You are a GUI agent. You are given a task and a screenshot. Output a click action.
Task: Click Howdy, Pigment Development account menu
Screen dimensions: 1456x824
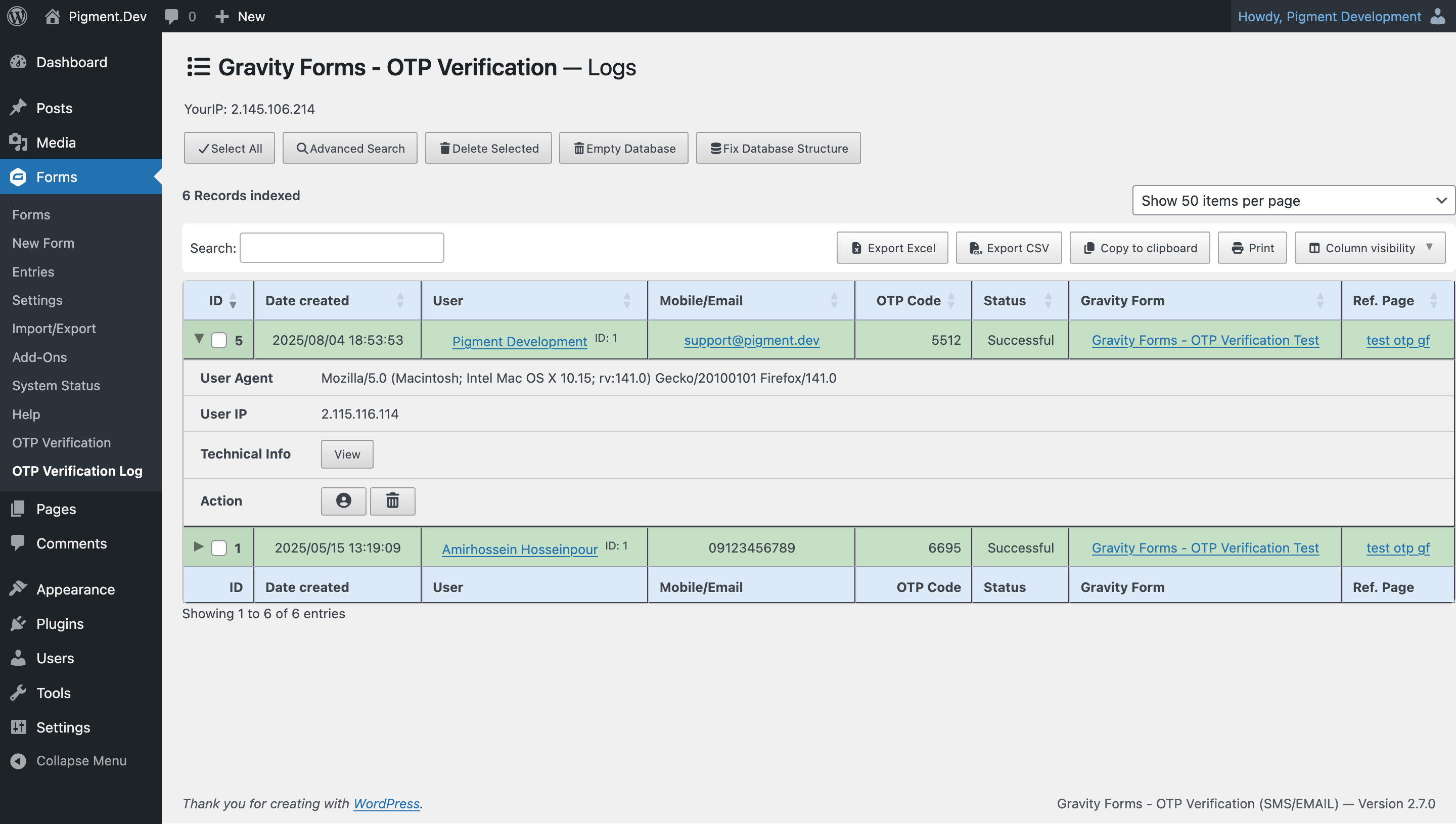(x=1342, y=16)
